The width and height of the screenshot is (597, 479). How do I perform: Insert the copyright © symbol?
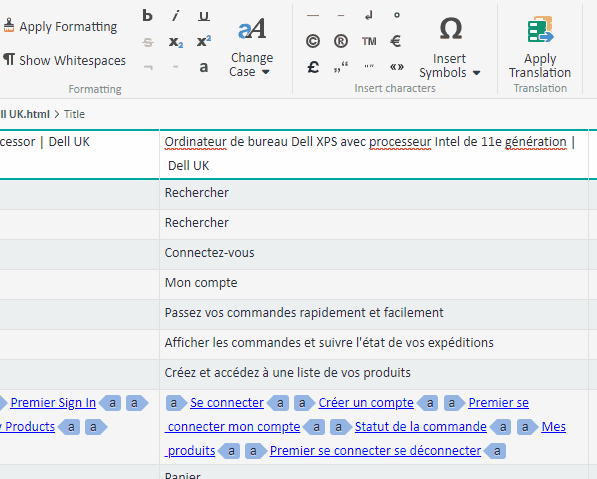pos(313,41)
